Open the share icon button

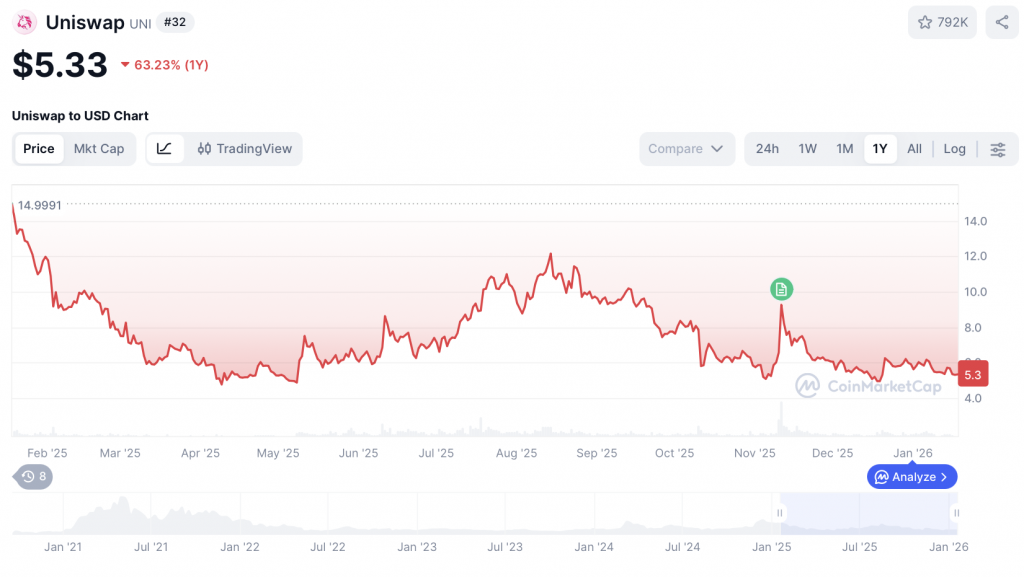coord(1001,22)
